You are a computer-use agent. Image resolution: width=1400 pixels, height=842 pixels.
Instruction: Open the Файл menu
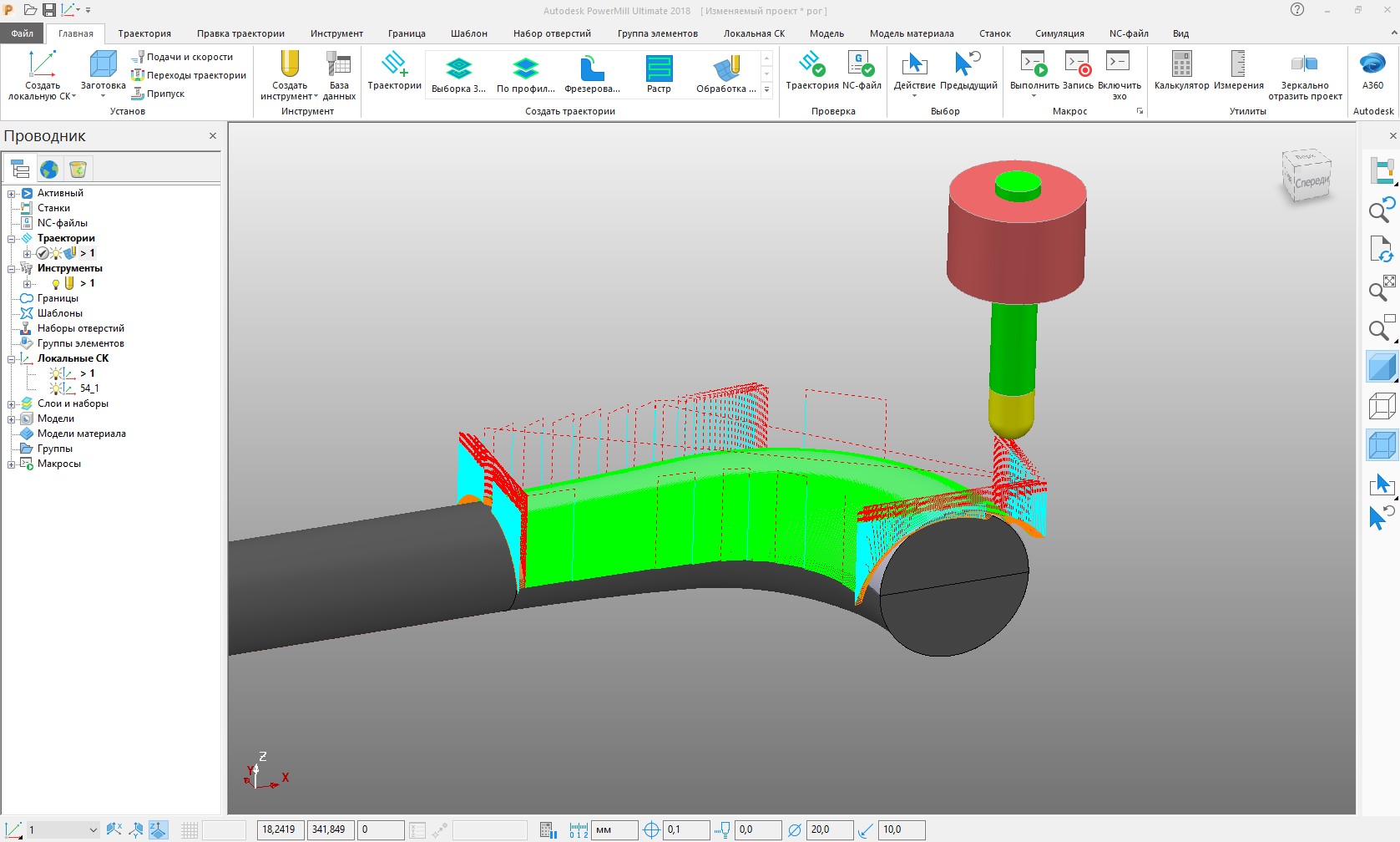(23, 33)
